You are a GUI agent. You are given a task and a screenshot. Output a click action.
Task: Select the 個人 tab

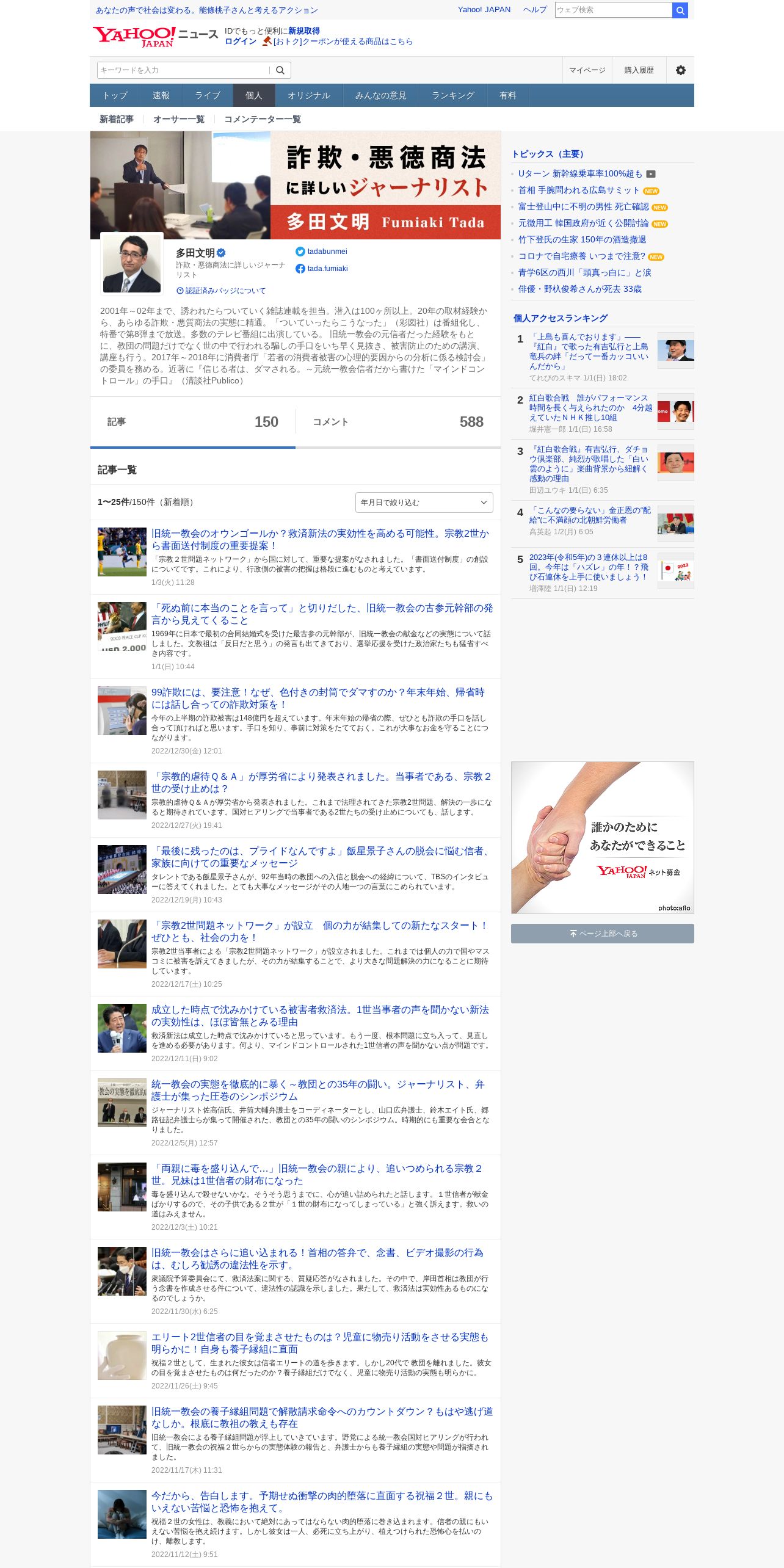[254, 95]
